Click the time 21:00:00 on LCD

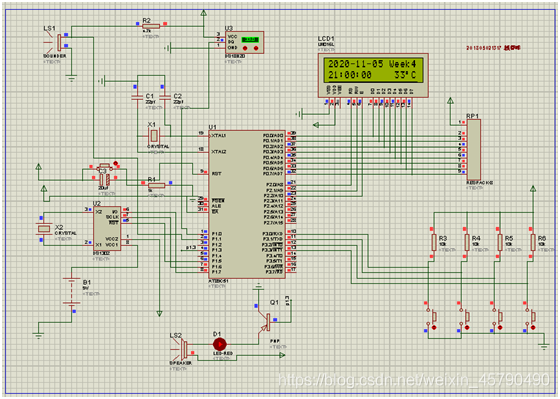pyautogui.click(x=350, y=75)
